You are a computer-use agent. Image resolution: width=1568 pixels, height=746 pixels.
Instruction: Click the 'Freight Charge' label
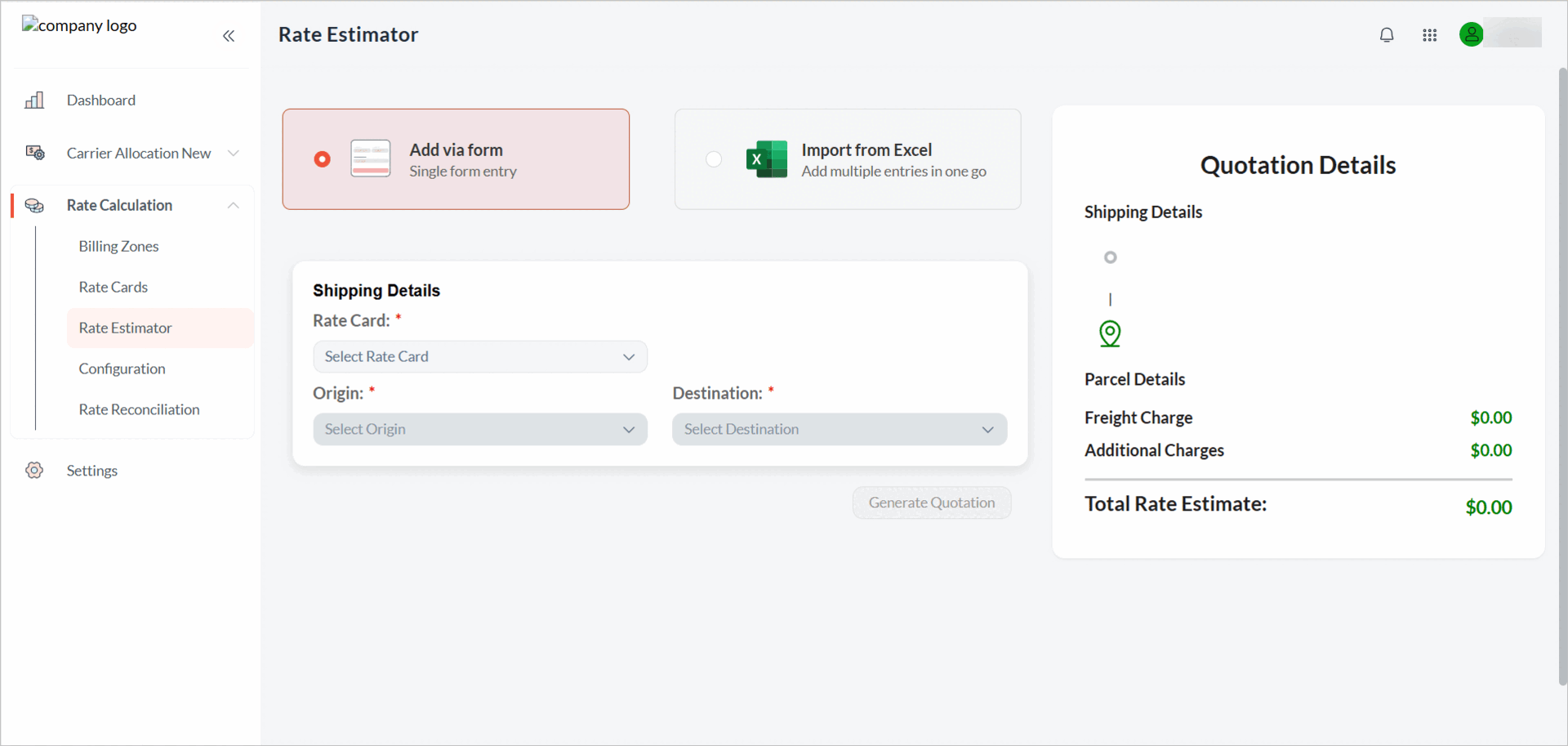[1138, 418]
